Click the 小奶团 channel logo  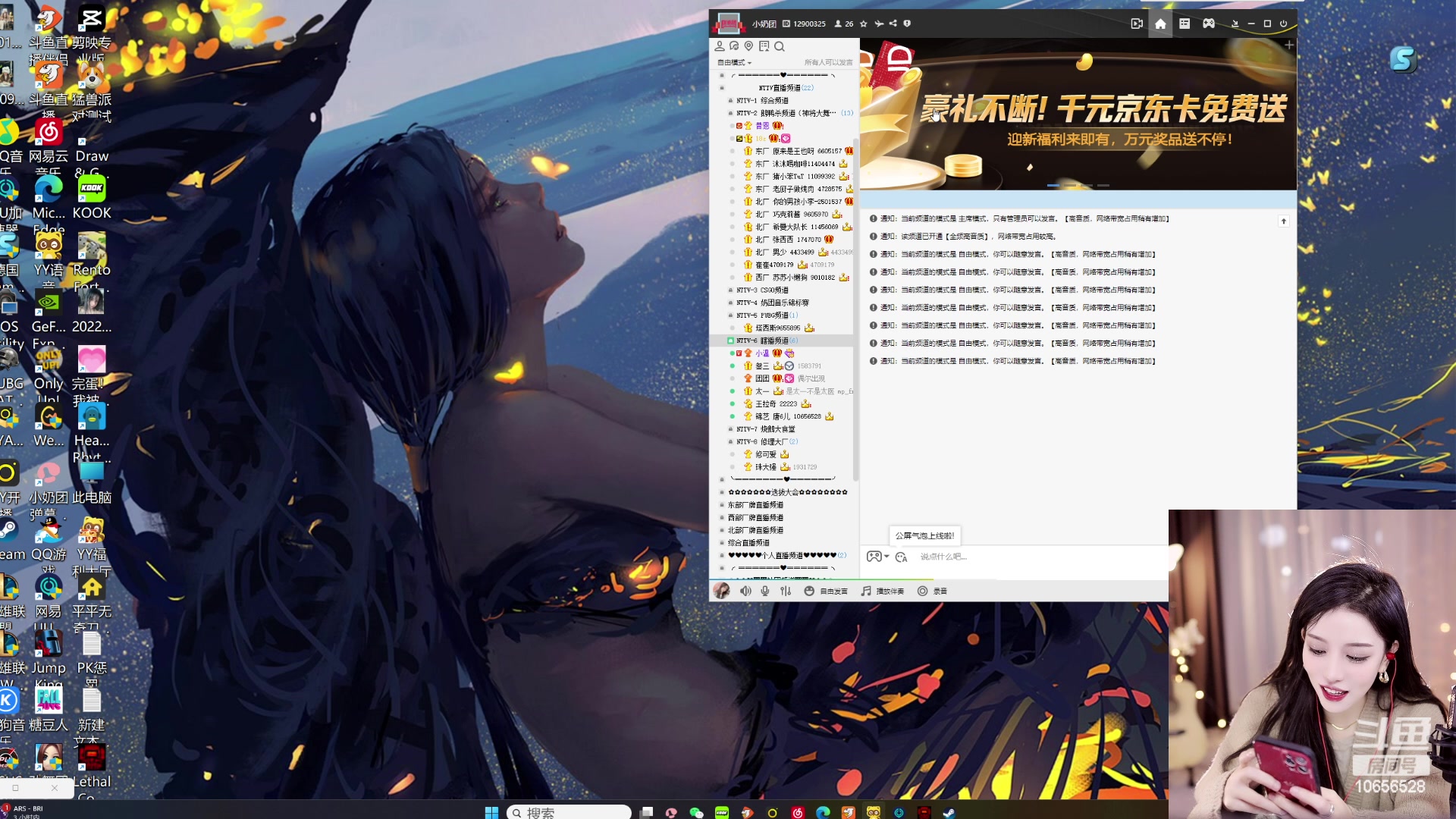point(728,24)
